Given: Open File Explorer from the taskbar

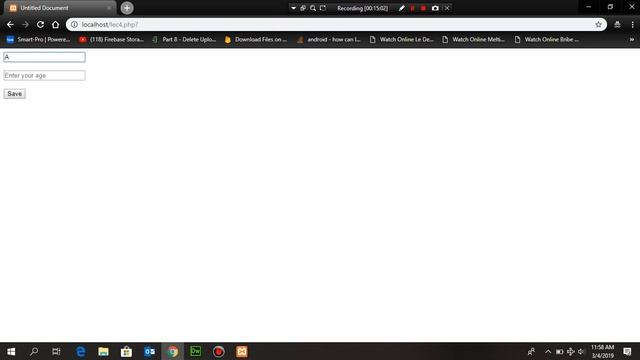Looking at the screenshot, I should pyautogui.click(x=103, y=351).
